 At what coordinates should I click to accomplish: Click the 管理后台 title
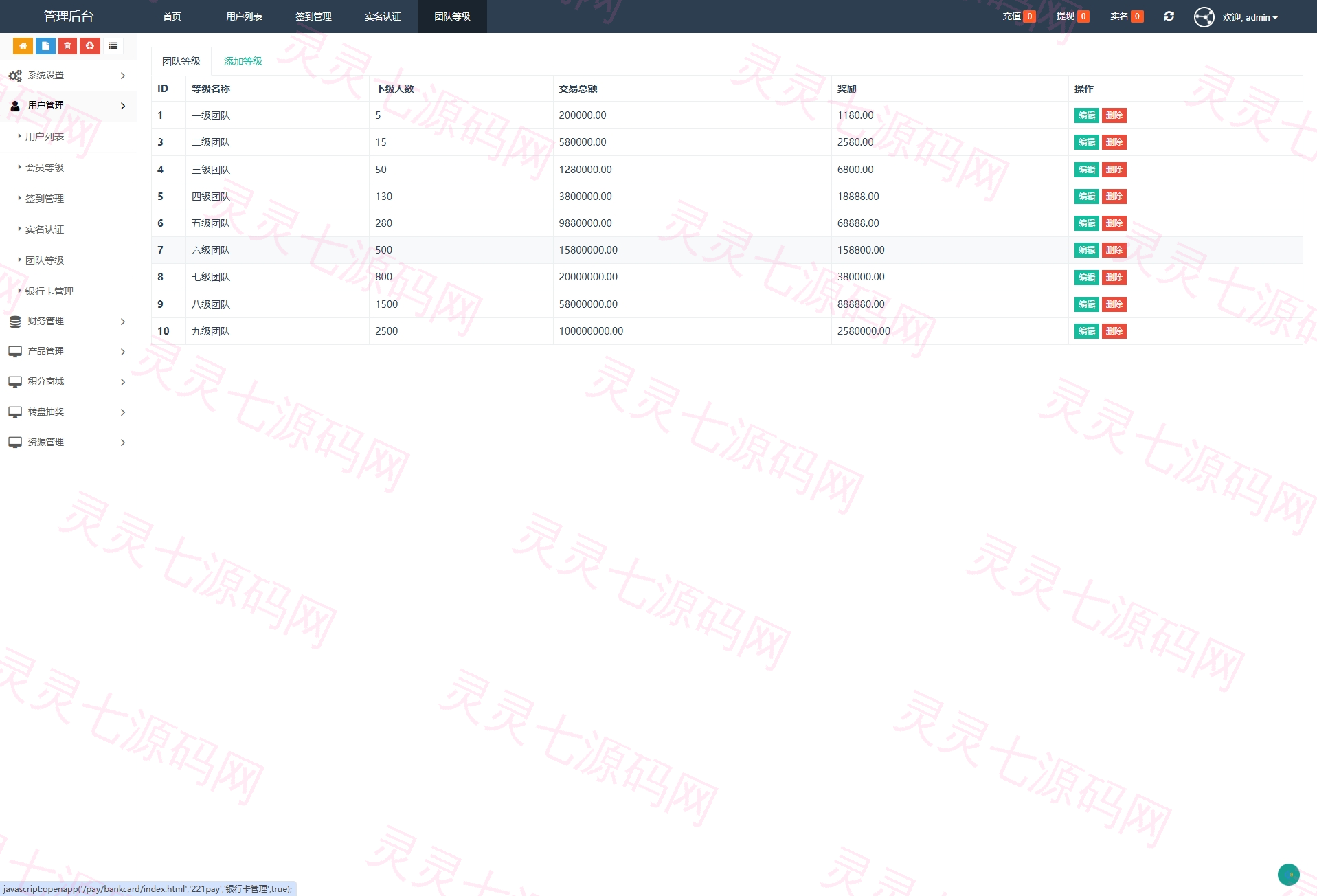(69, 16)
